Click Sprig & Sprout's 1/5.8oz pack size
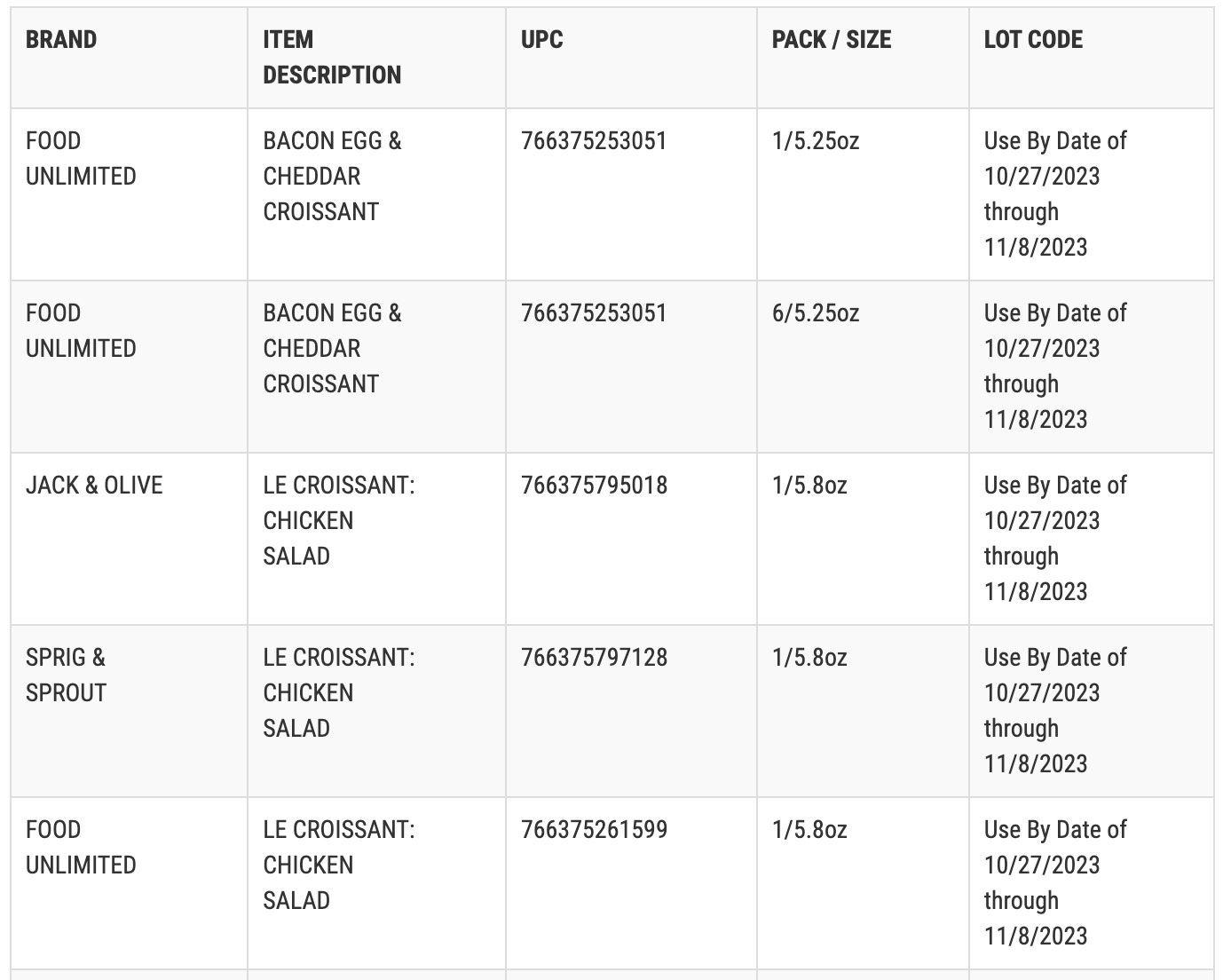Image resolution: width=1223 pixels, height=980 pixels. pos(863,711)
